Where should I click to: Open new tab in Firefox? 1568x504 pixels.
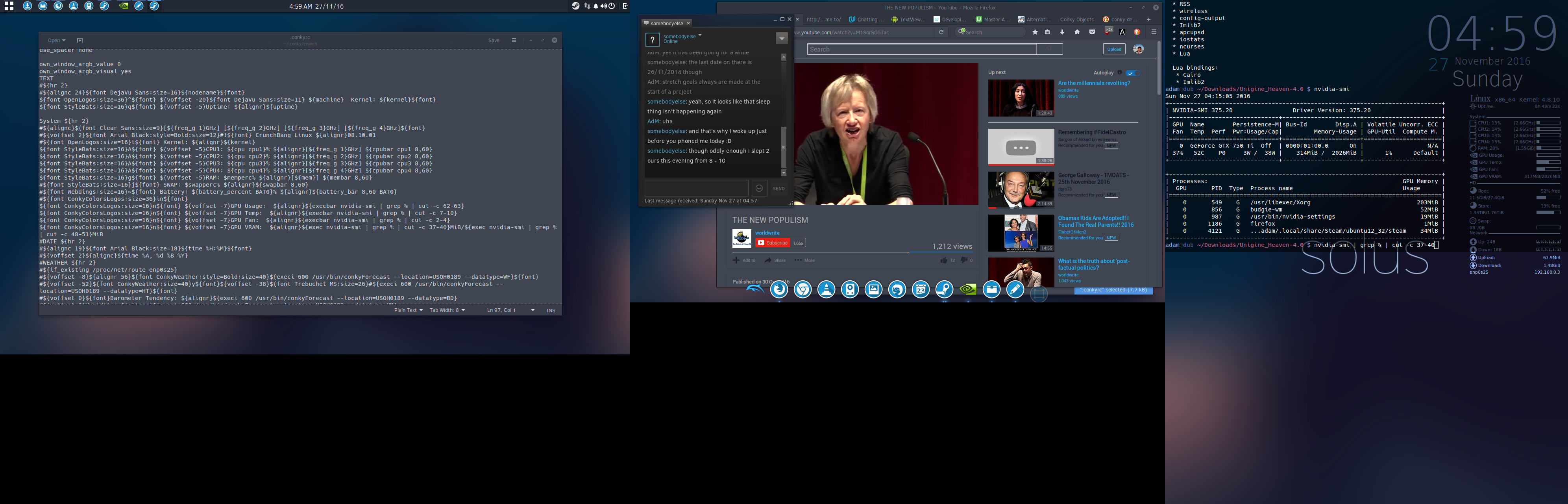[x=1148, y=19]
